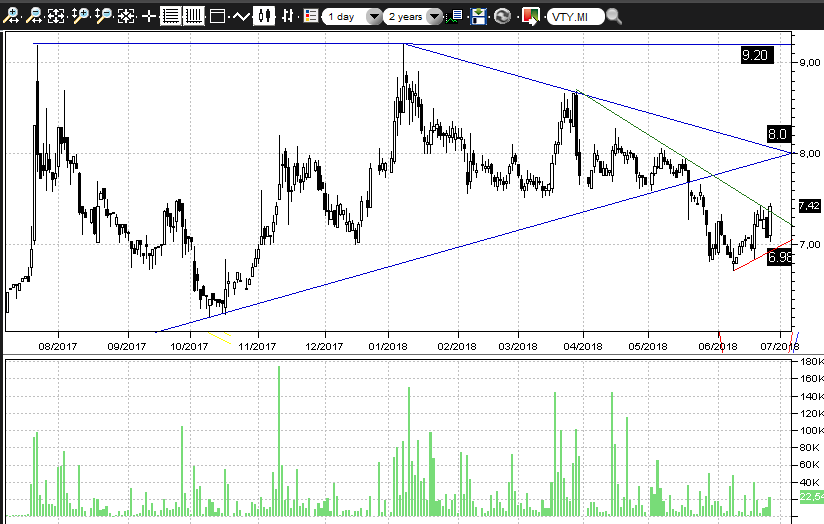
Task: Click the 01/2018 date axis label
Action: (x=388, y=346)
